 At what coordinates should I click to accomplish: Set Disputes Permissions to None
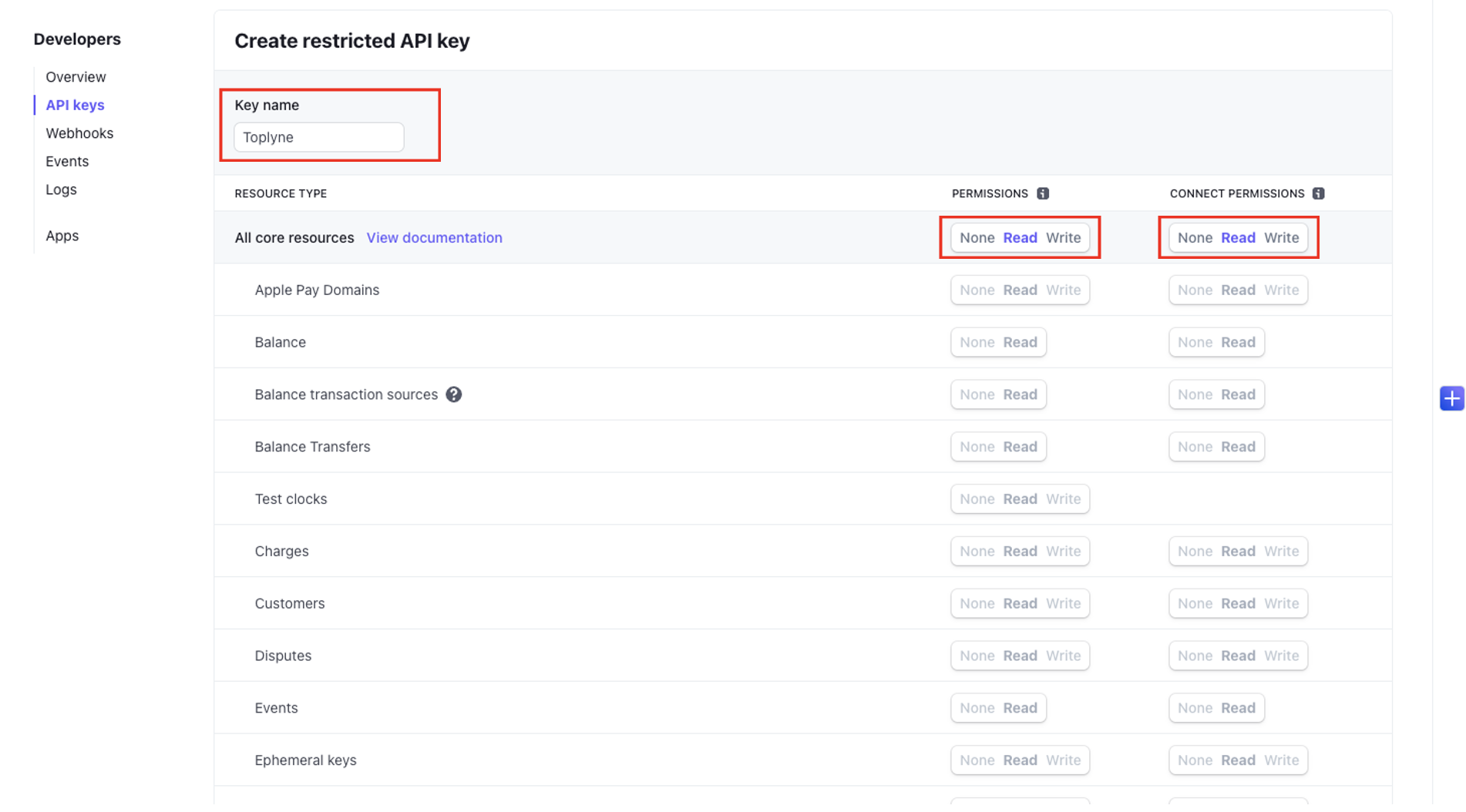click(x=977, y=656)
